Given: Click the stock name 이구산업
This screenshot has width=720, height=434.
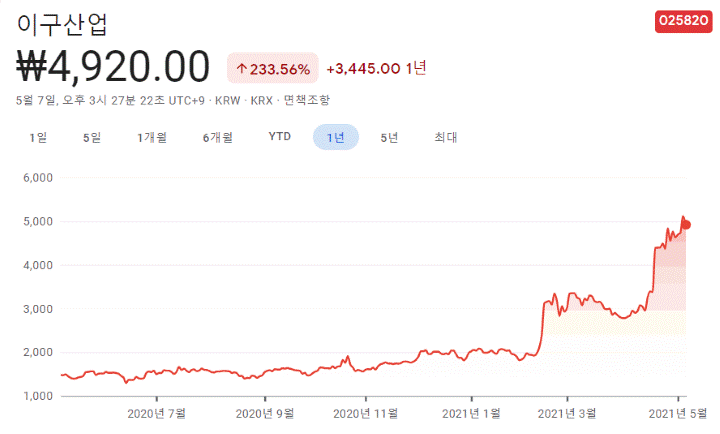Looking at the screenshot, I should pos(62,24).
